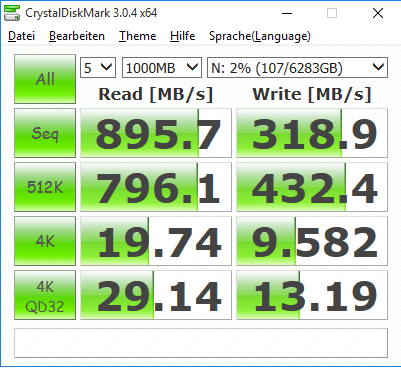Expand the test size dropdown showing 1000MB
The image size is (401, 369).
pyautogui.click(x=162, y=68)
